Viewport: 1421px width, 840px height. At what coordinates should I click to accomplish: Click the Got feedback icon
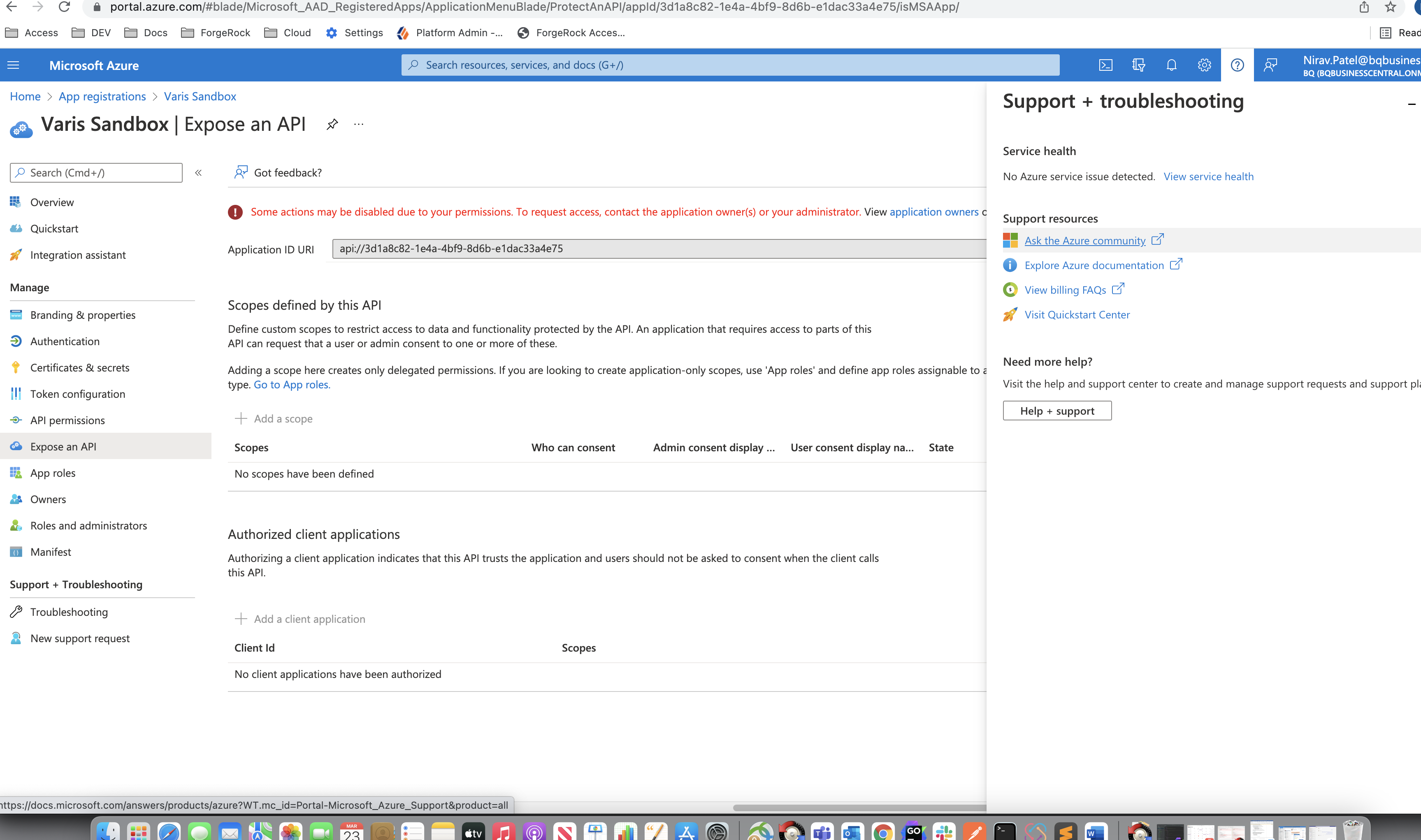click(x=241, y=172)
